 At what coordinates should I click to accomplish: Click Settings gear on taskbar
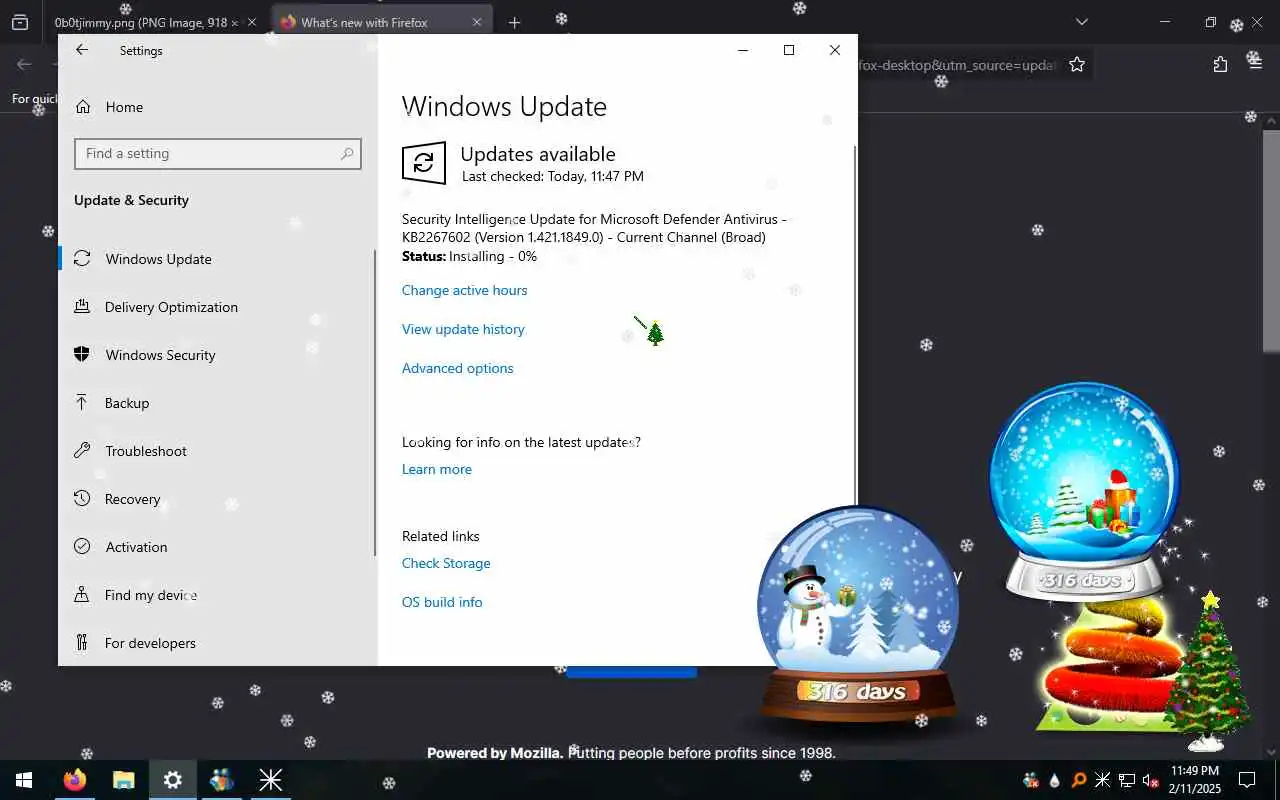coord(173,780)
